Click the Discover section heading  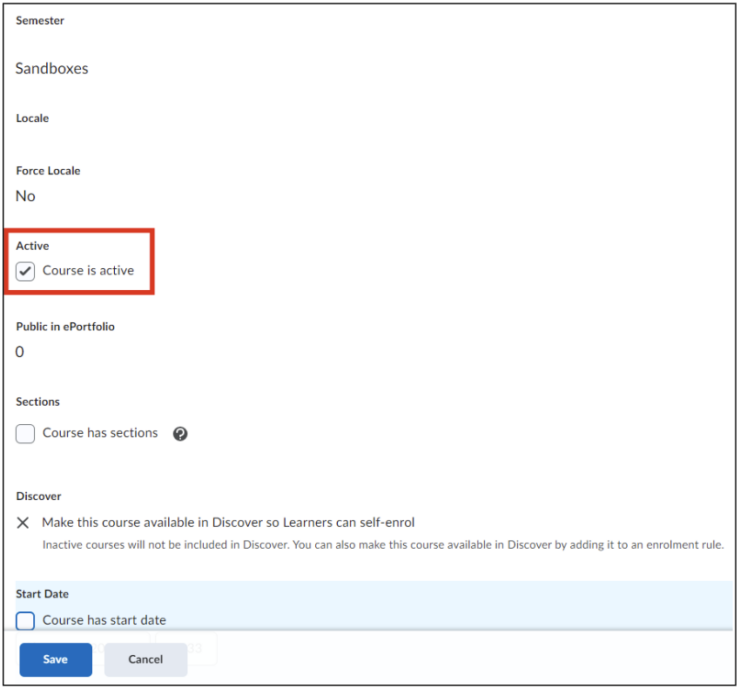[x=38, y=496]
